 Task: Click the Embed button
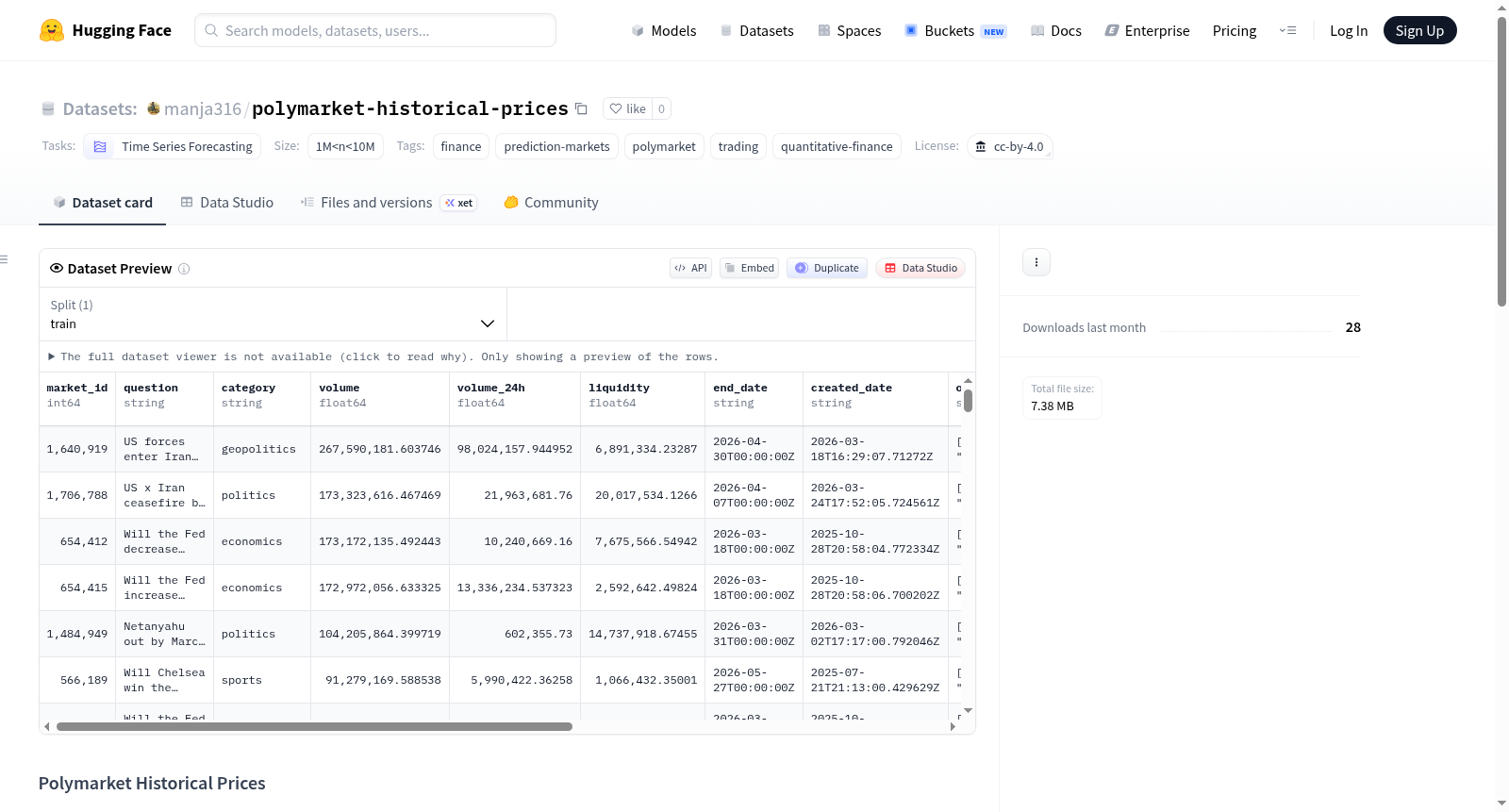coord(749,268)
